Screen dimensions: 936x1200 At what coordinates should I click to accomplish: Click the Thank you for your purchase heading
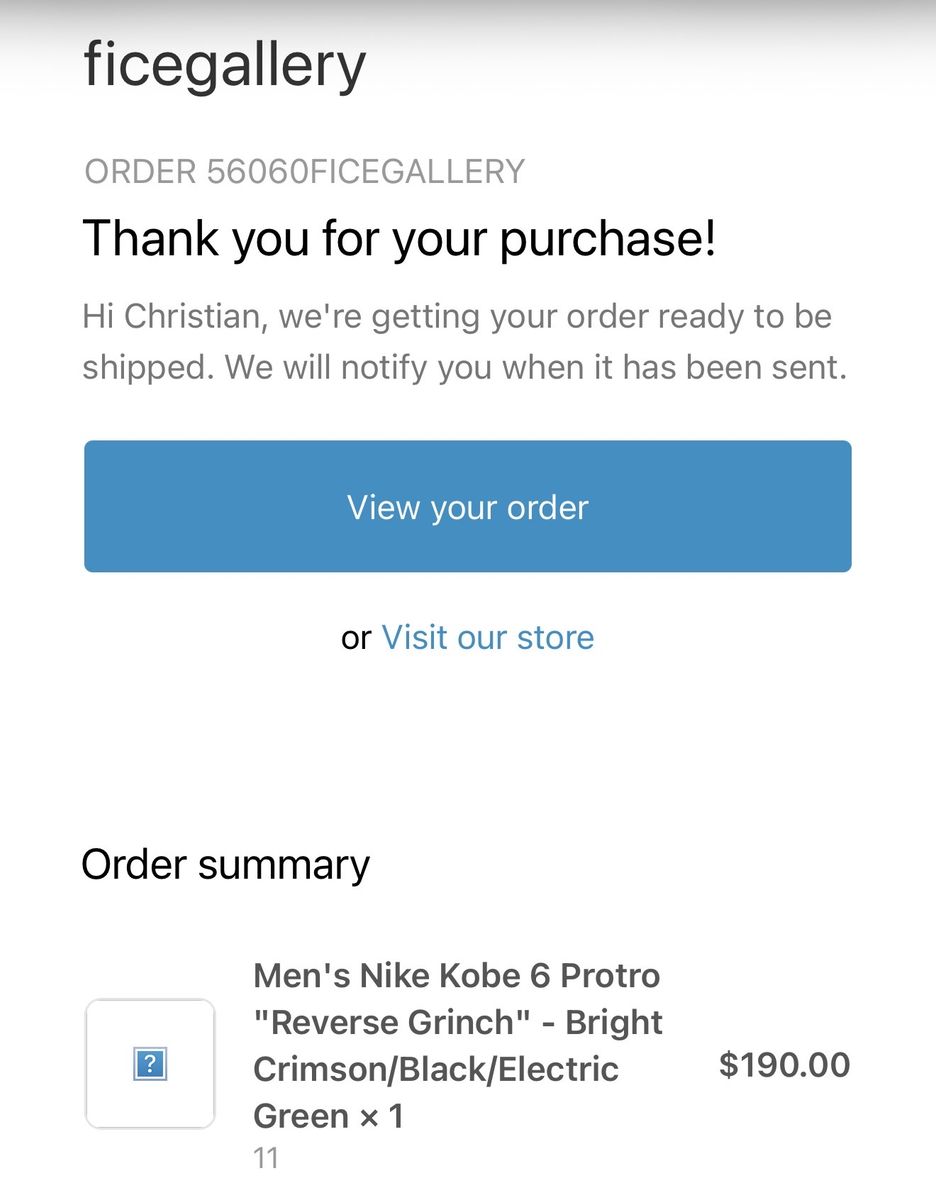pos(399,238)
